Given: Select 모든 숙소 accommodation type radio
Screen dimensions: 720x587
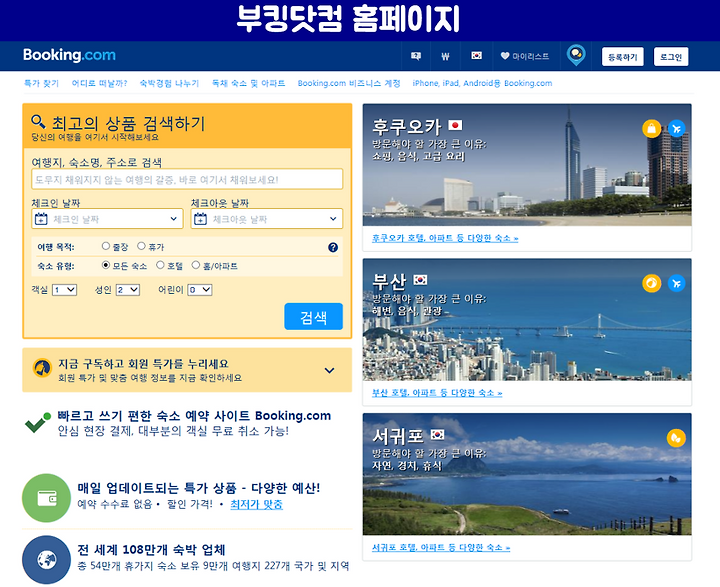Looking at the screenshot, I should (106, 265).
